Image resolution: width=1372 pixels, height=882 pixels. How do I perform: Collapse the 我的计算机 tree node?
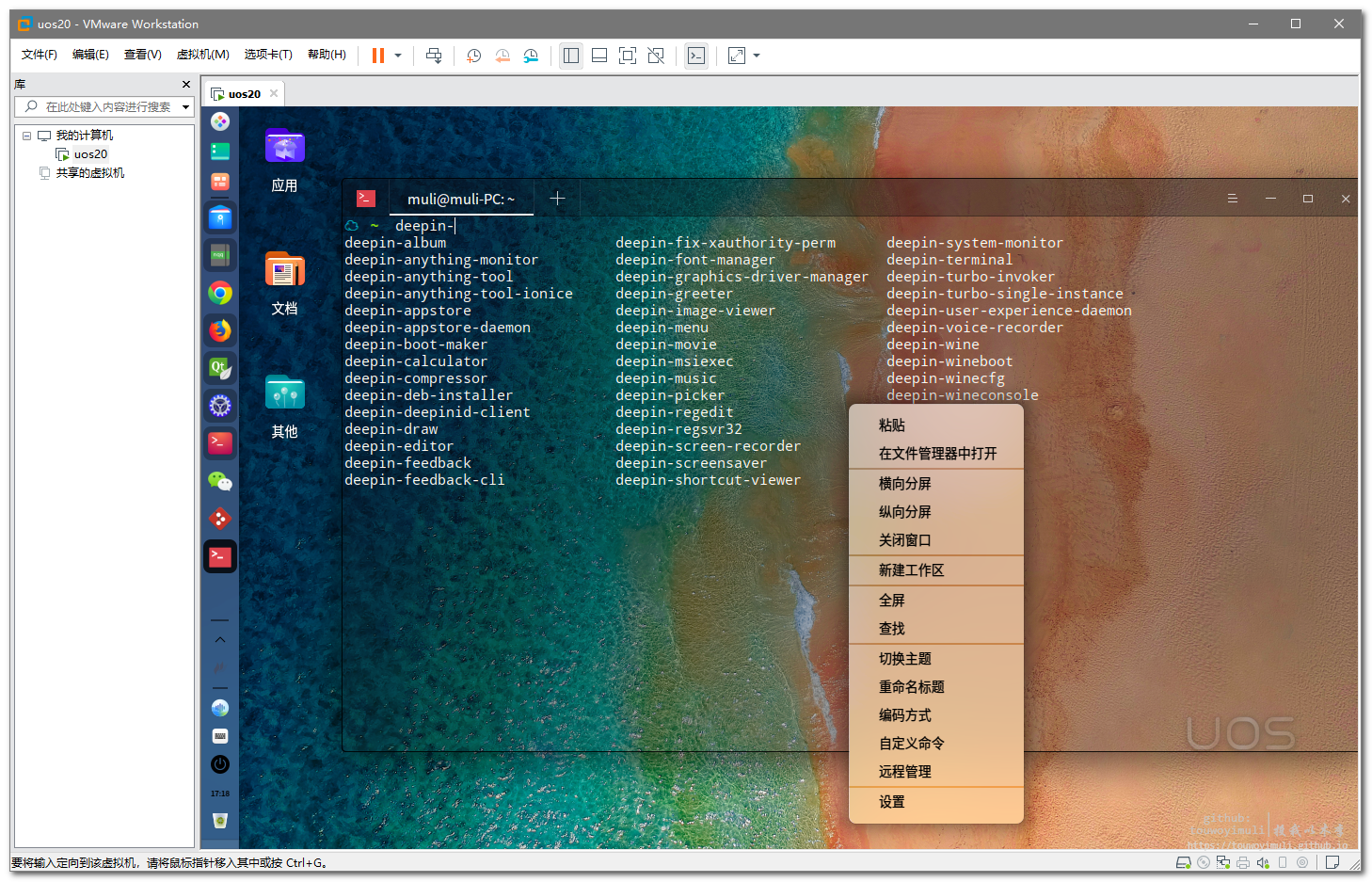(27, 136)
